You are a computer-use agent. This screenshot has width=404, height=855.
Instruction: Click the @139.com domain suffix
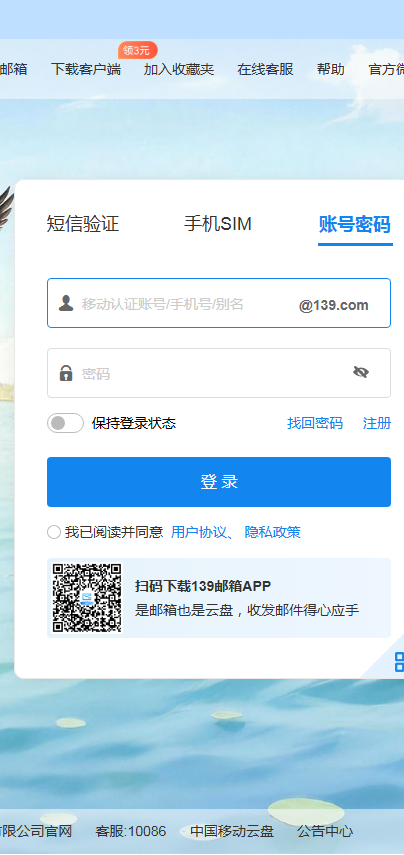click(334, 305)
